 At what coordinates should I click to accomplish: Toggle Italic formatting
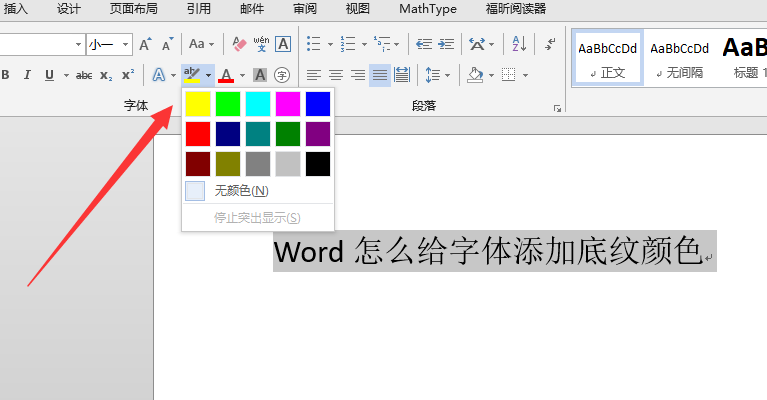(27, 75)
